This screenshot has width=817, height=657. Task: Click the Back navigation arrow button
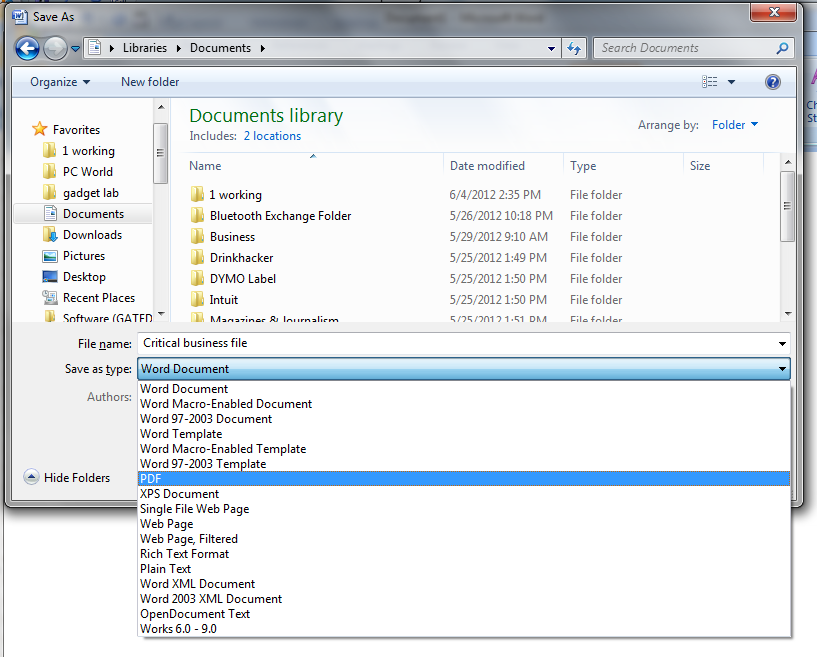coord(27,48)
